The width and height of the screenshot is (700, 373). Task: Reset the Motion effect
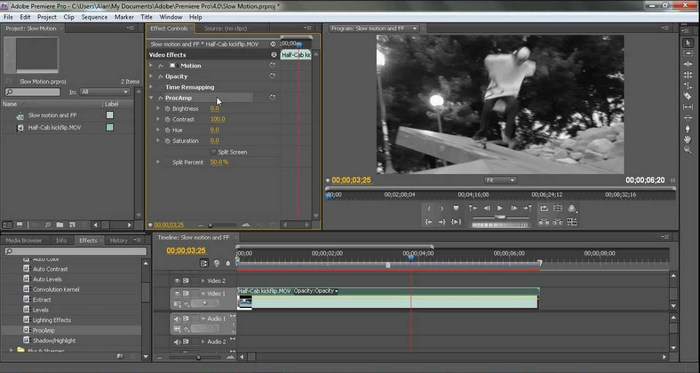[272, 65]
